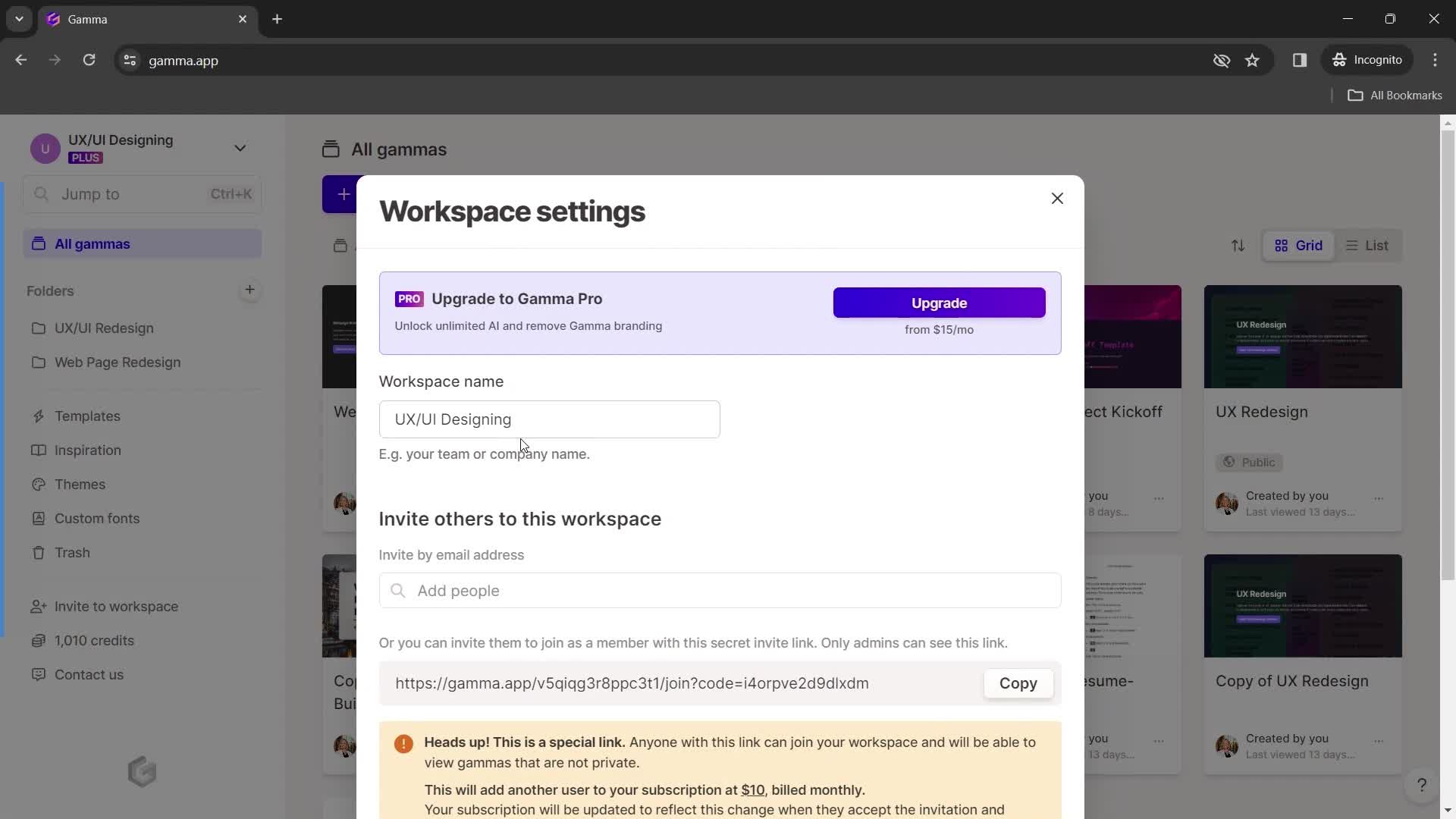Focus the Add people email field
Viewport: 1456px width, 819px height.
(x=720, y=591)
